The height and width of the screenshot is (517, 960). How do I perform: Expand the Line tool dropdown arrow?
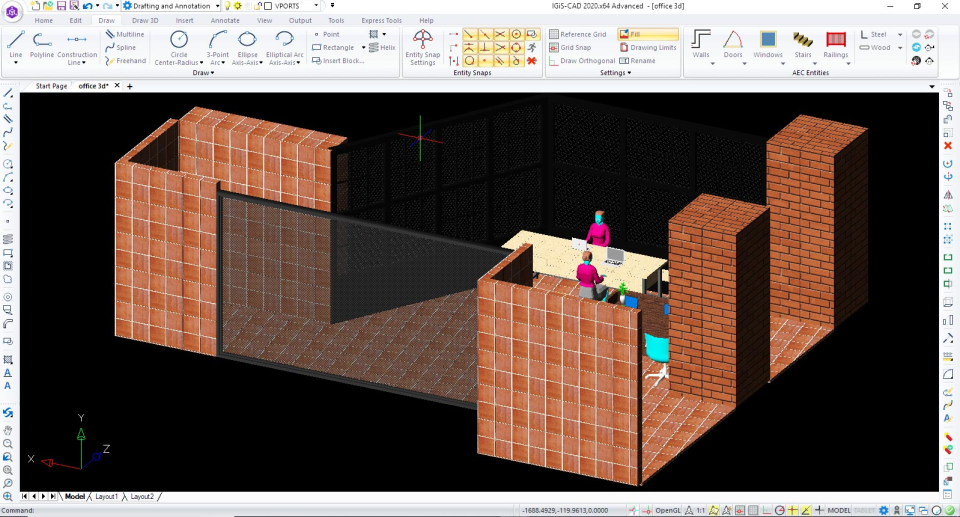pos(16,63)
